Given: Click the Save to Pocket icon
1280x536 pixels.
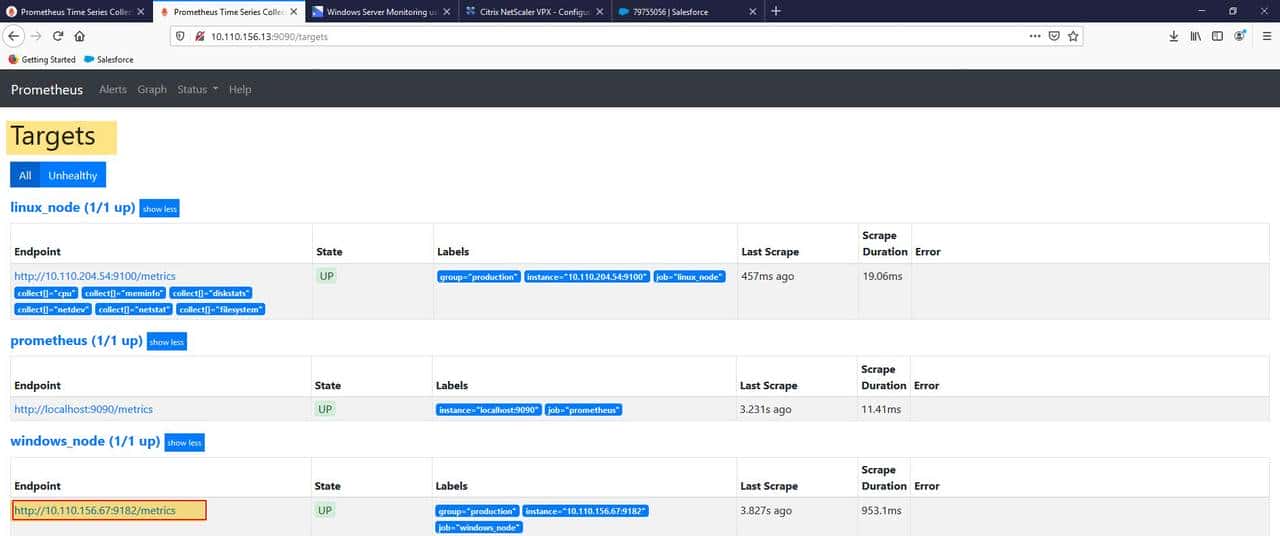Looking at the screenshot, I should click(1054, 36).
